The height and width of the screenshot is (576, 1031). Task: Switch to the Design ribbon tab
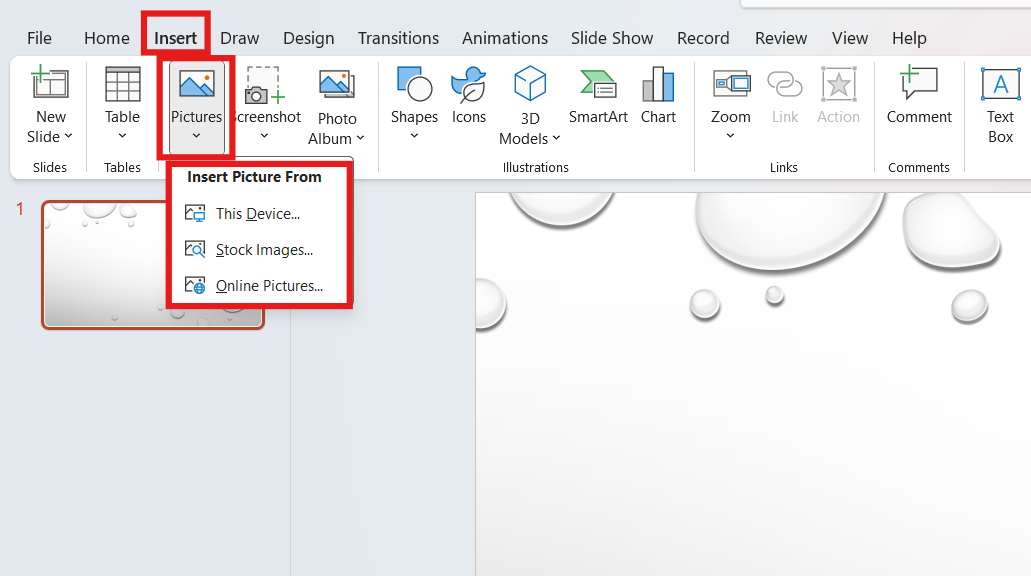coord(308,38)
